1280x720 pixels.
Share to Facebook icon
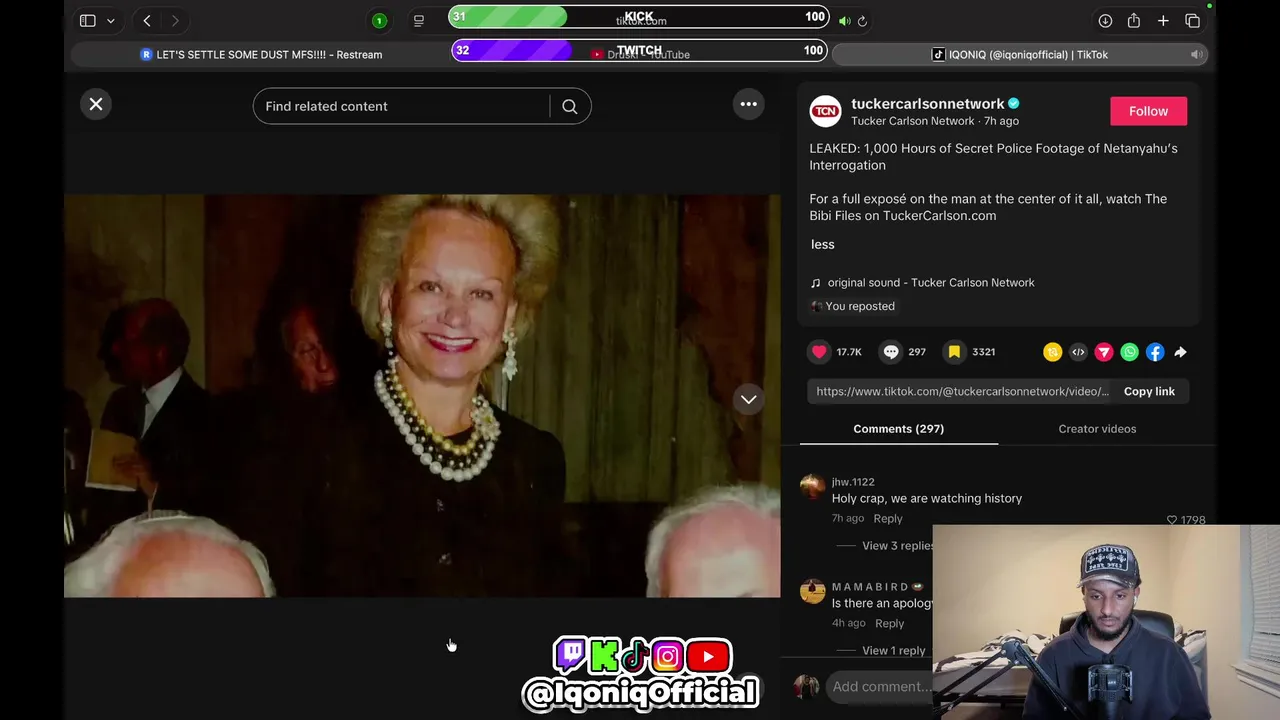[x=1155, y=352]
